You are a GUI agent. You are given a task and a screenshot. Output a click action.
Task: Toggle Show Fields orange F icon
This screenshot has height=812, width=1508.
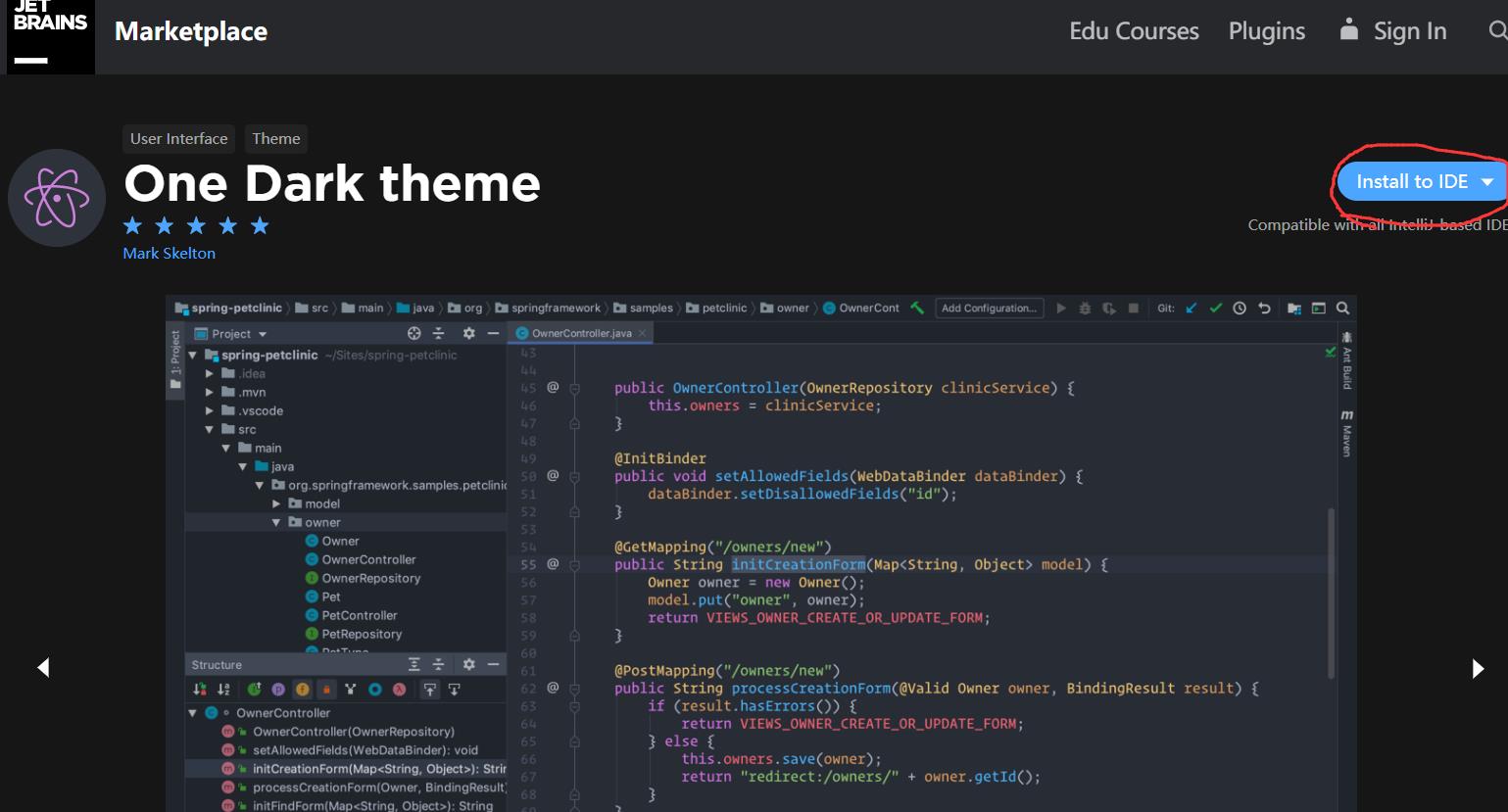click(302, 690)
